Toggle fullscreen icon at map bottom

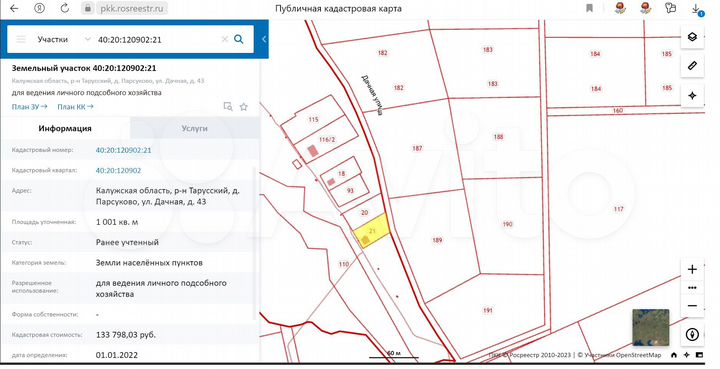[699, 355]
